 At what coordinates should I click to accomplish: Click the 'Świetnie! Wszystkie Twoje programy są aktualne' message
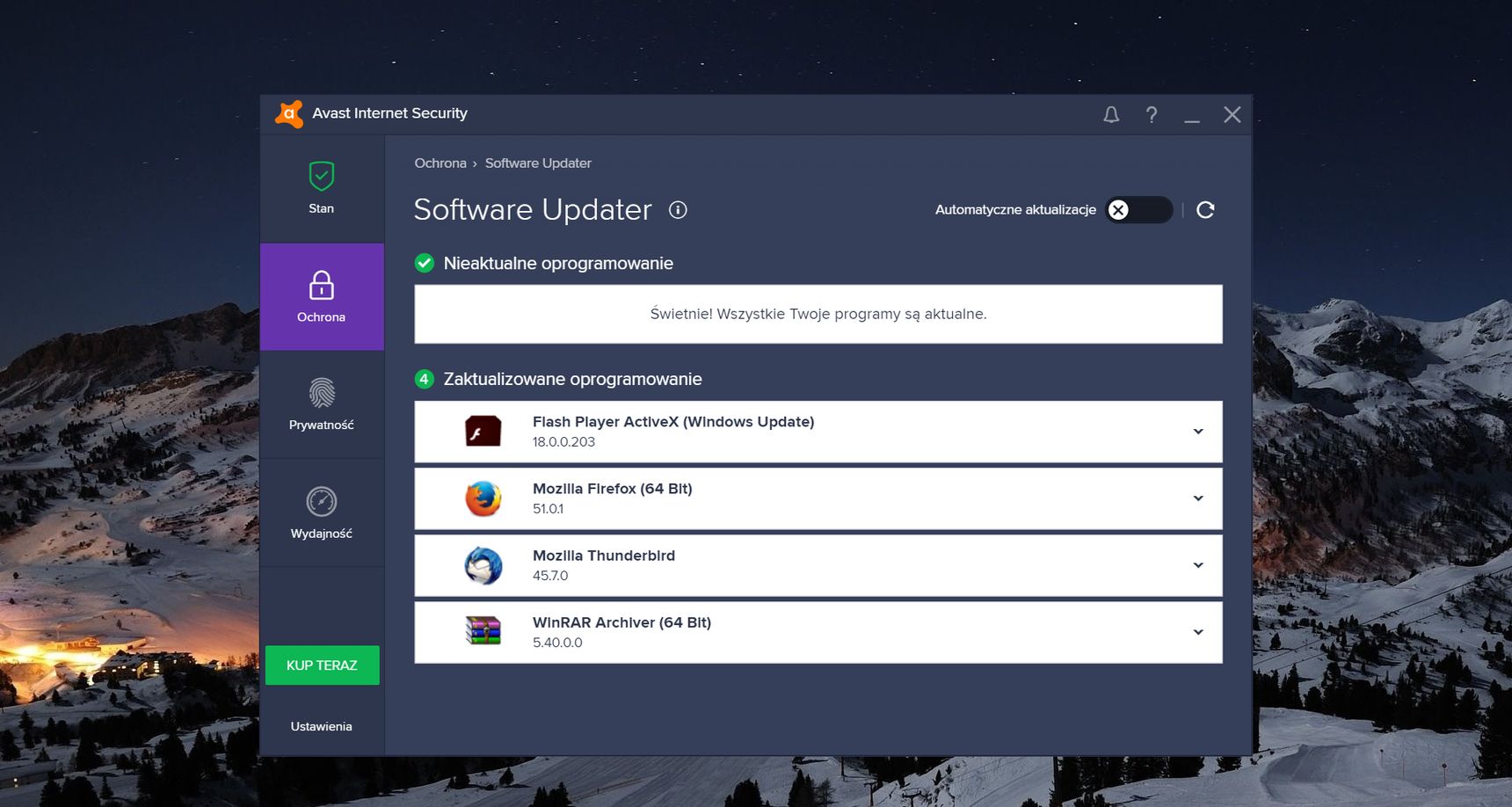click(x=818, y=314)
